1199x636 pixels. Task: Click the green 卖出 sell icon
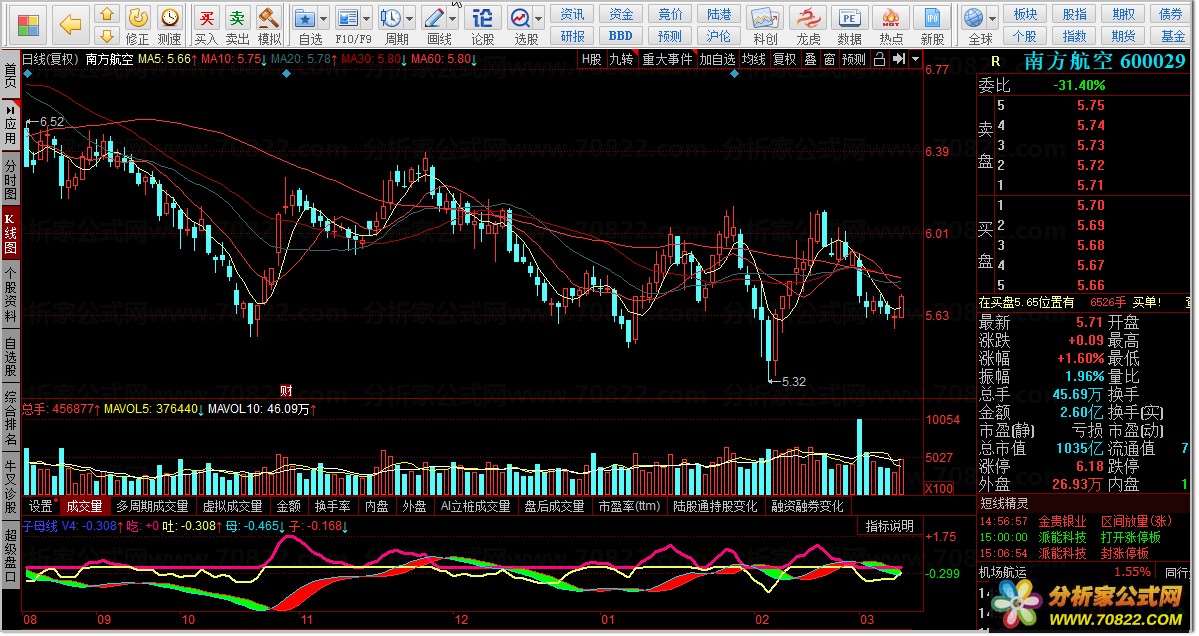coord(237,25)
